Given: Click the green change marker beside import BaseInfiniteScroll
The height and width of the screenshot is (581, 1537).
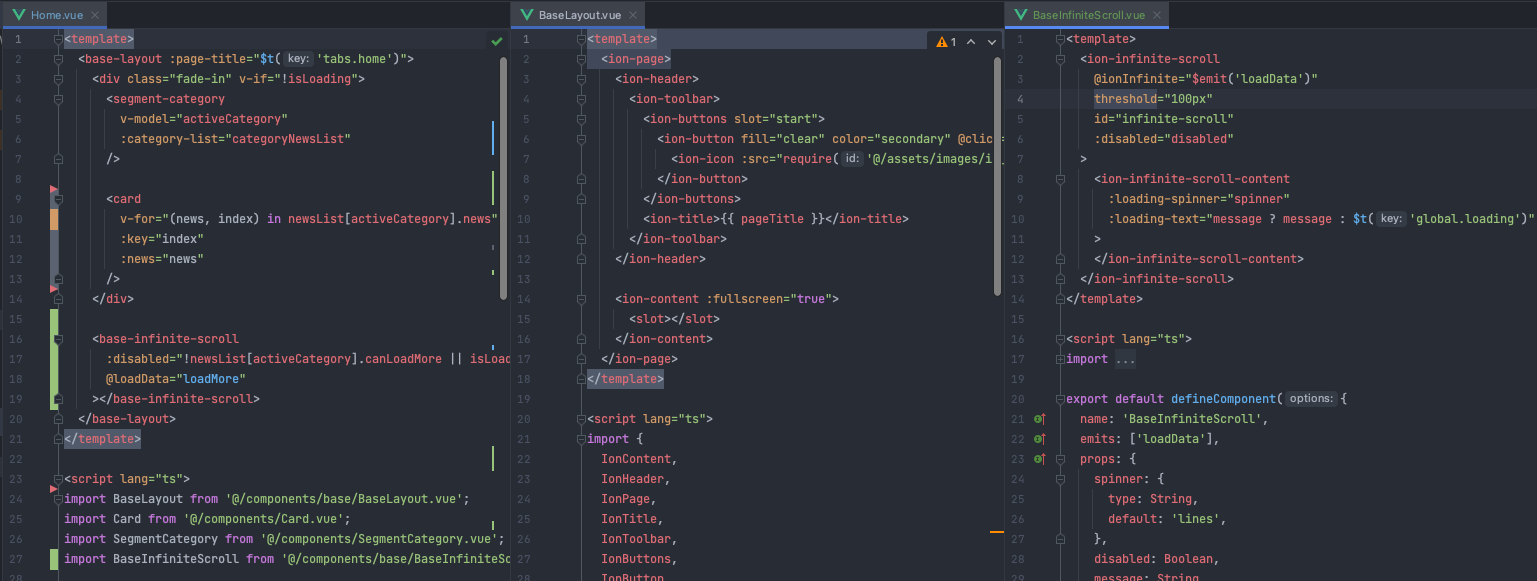Looking at the screenshot, I should click(53, 559).
